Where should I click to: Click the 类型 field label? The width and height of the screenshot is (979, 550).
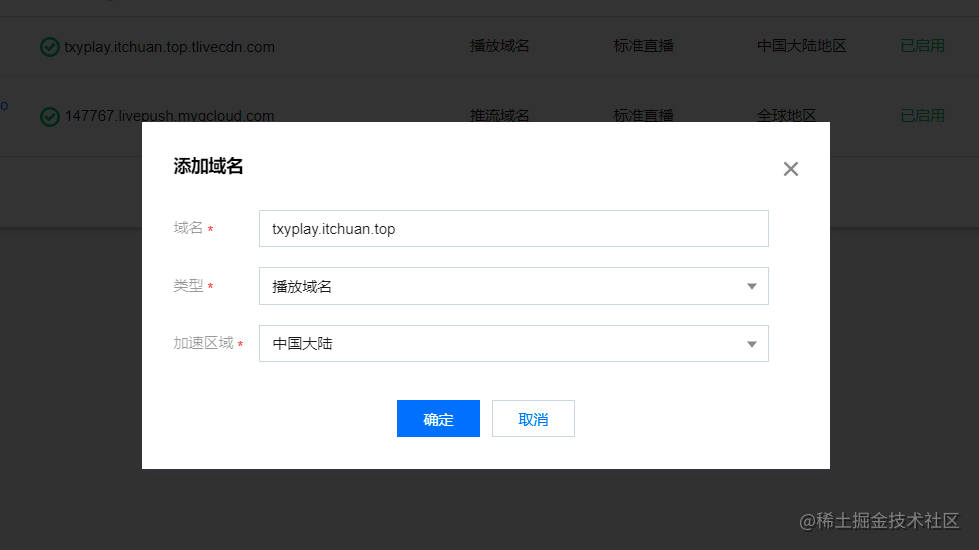click(x=188, y=286)
